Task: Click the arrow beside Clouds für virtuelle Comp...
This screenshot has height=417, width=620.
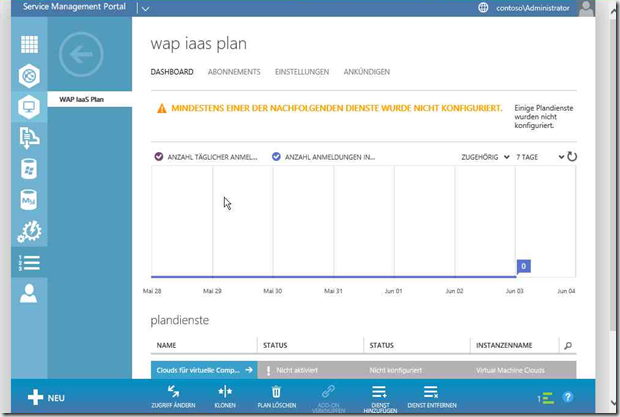Action: coord(249,370)
